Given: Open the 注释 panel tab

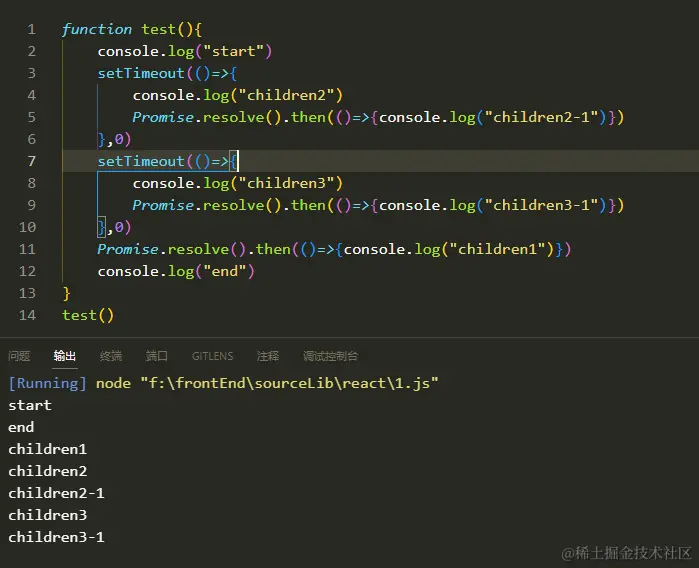Looking at the screenshot, I should (x=268, y=356).
